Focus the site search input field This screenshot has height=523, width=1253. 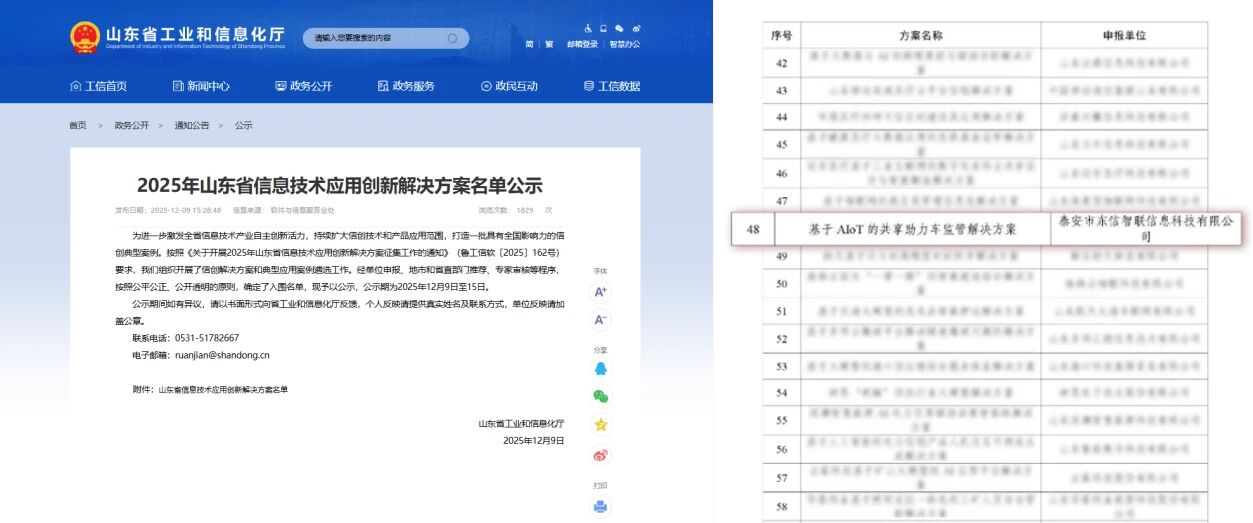click(x=375, y=38)
